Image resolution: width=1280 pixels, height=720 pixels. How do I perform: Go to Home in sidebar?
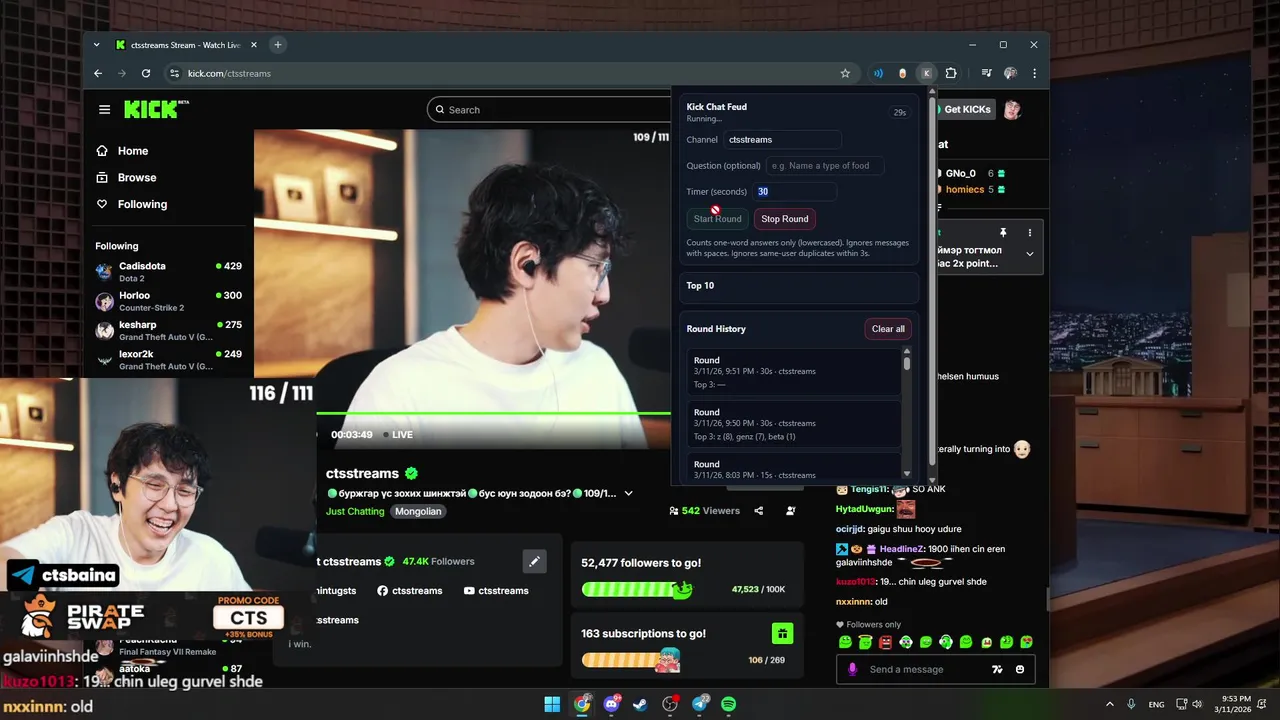pos(132,151)
